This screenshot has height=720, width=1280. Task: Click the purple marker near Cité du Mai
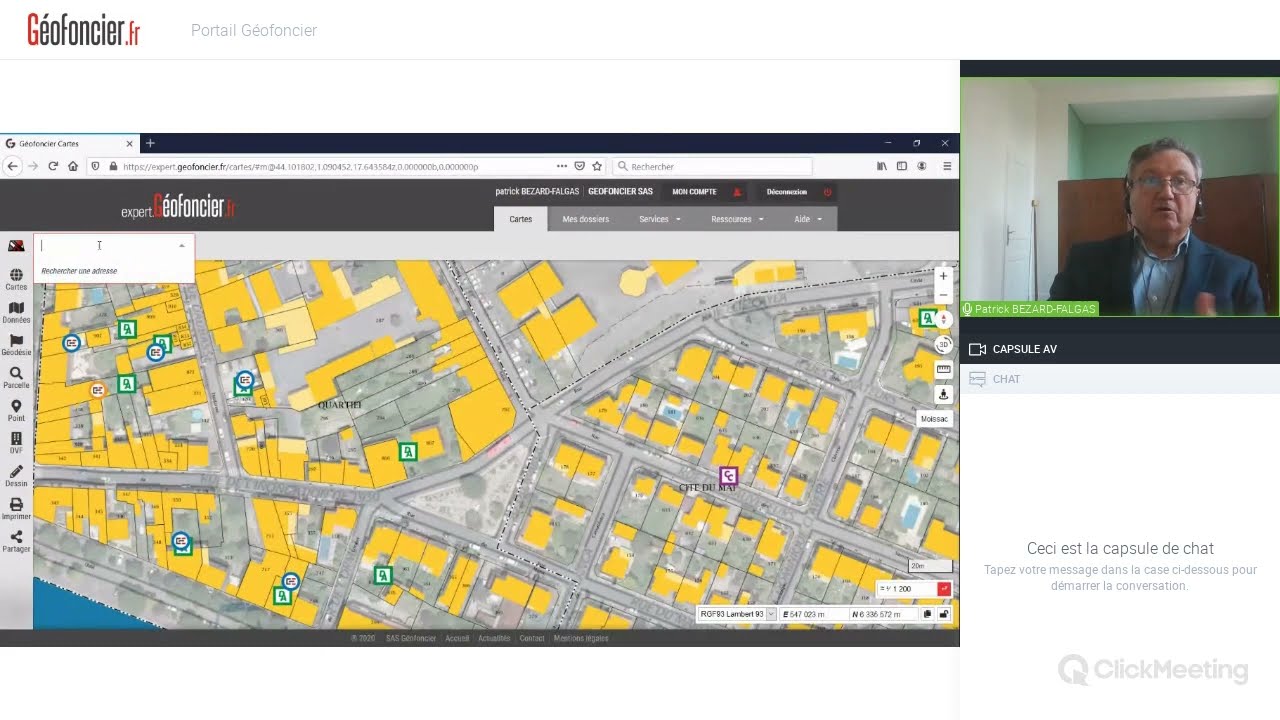(x=729, y=475)
